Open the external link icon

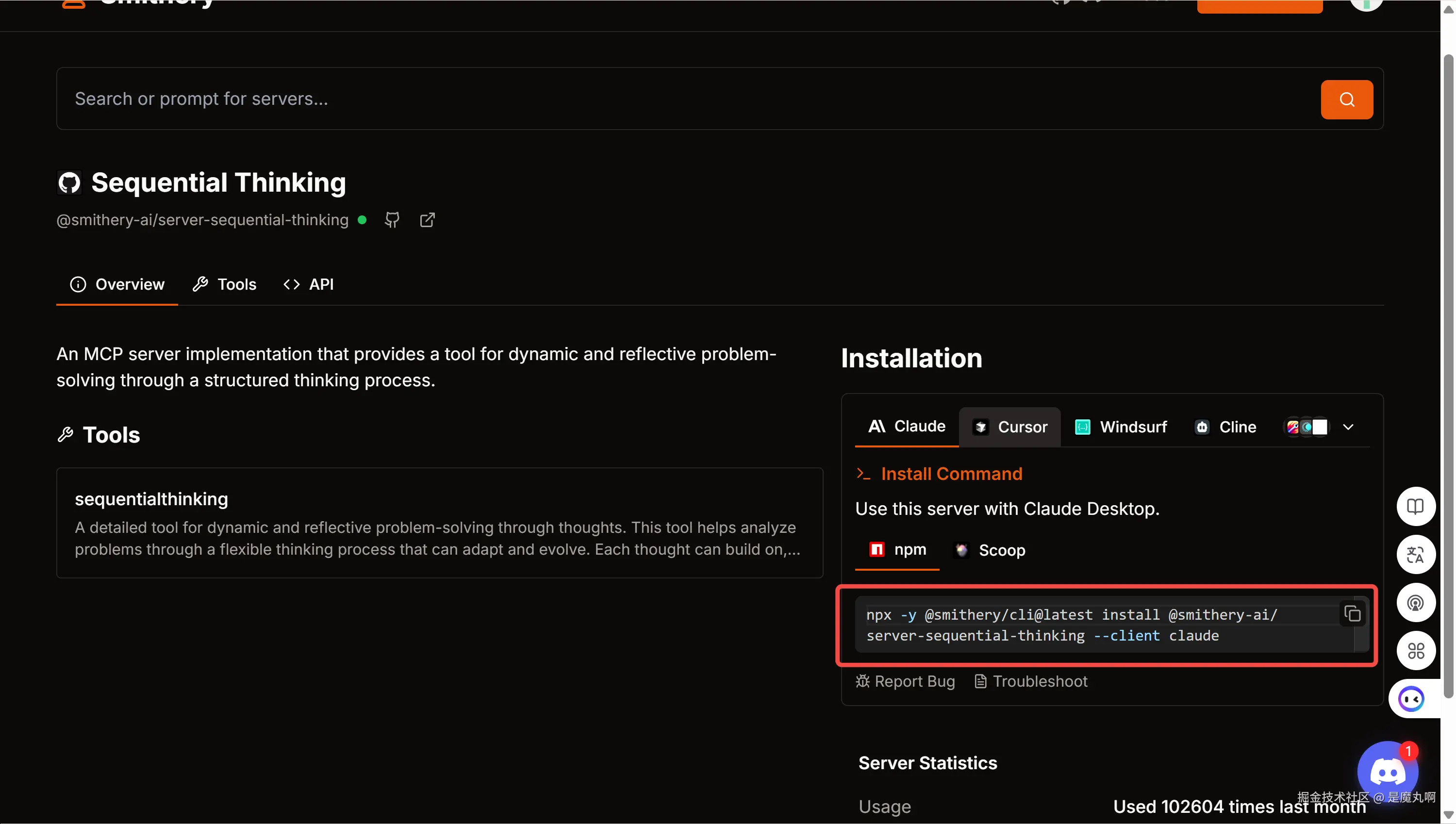point(427,220)
